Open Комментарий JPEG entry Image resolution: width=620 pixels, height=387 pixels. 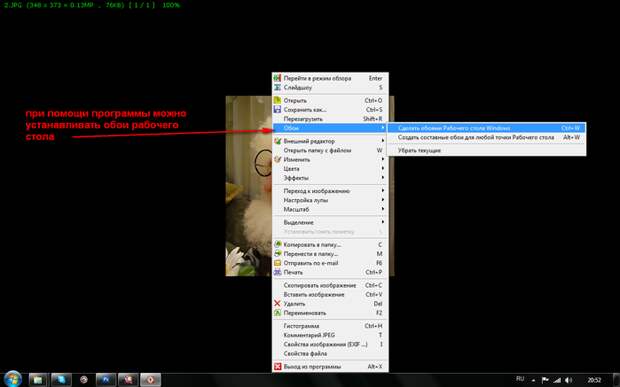[x=330, y=335]
